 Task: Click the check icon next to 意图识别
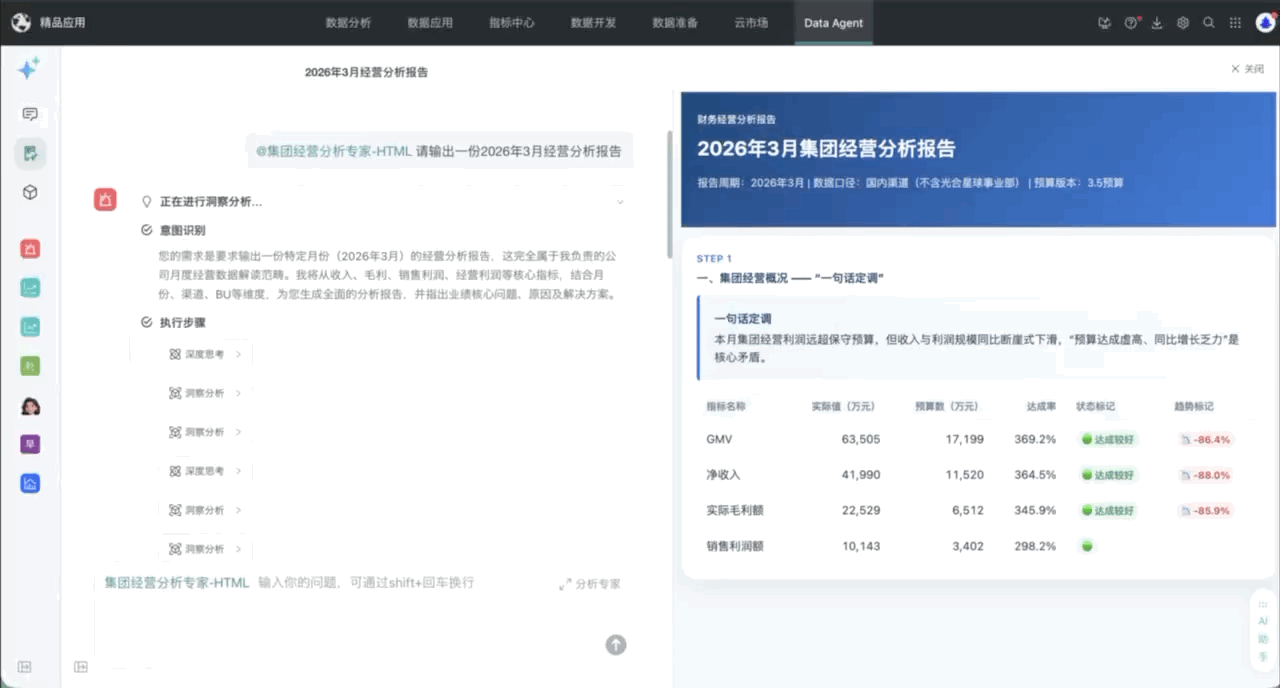click(147, 230)
